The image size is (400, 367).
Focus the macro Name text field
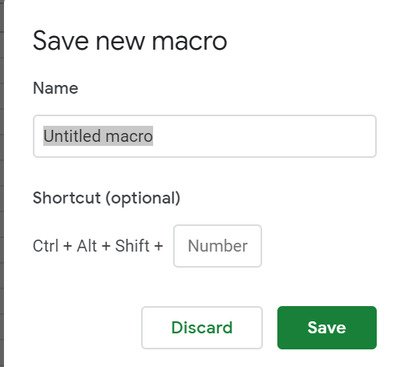tap(205, 136)
